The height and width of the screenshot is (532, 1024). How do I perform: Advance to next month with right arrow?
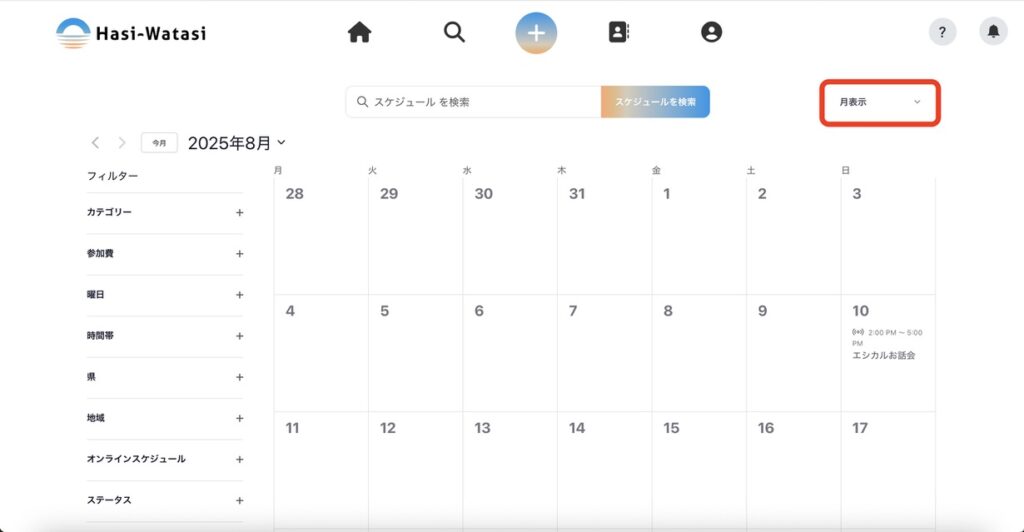(x=122, y=143)
